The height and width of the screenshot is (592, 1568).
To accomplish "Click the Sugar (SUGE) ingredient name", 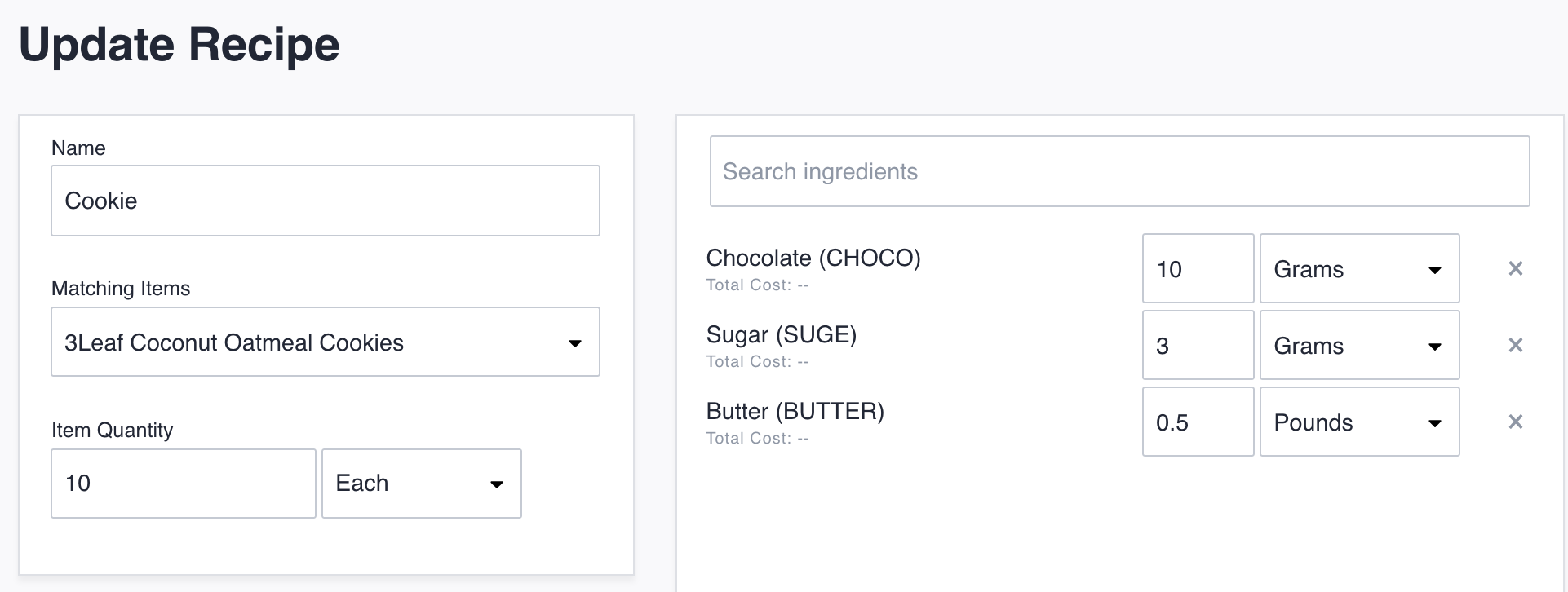I will 781,334.
